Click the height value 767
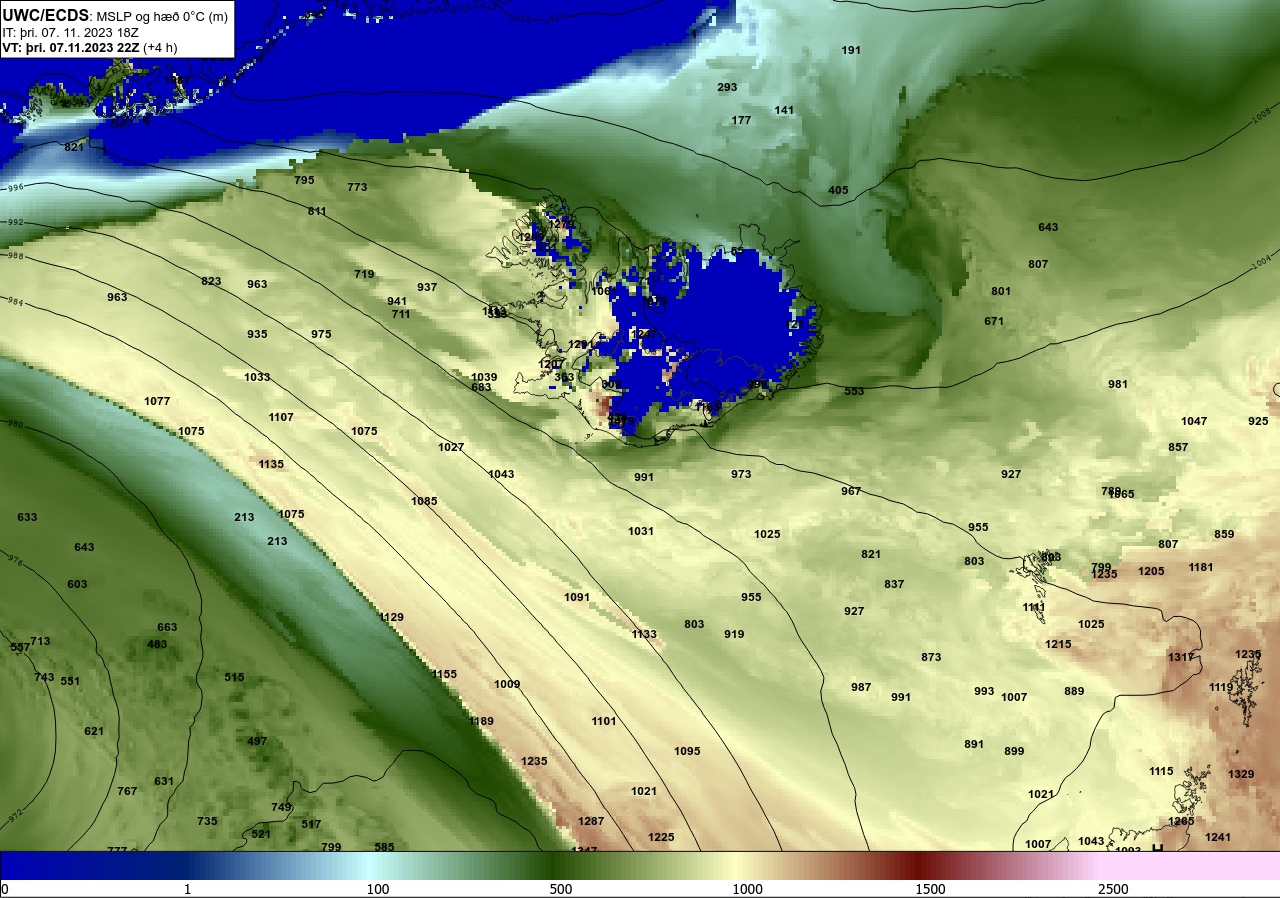Viewport: 1280px width, 898px height. 127,791
